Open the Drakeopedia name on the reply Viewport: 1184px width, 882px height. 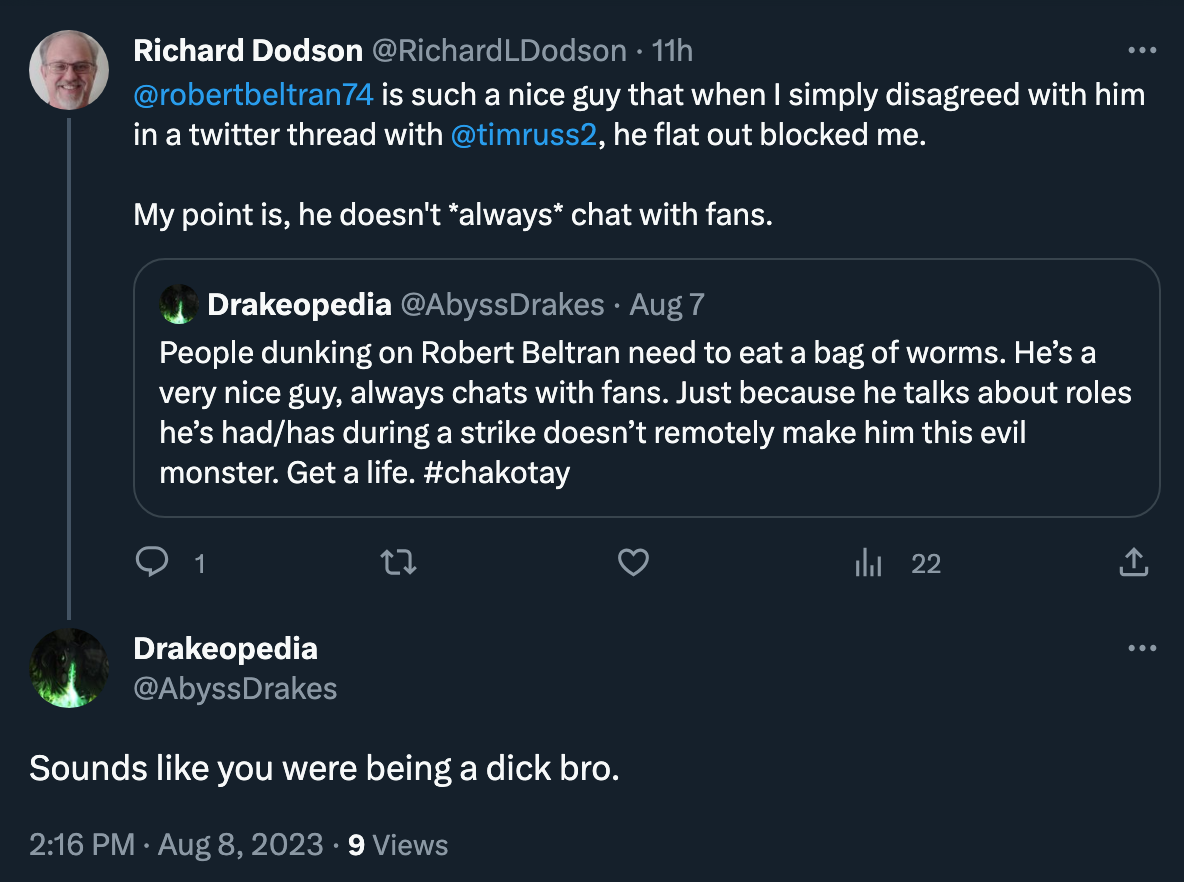tap(225, 649)
